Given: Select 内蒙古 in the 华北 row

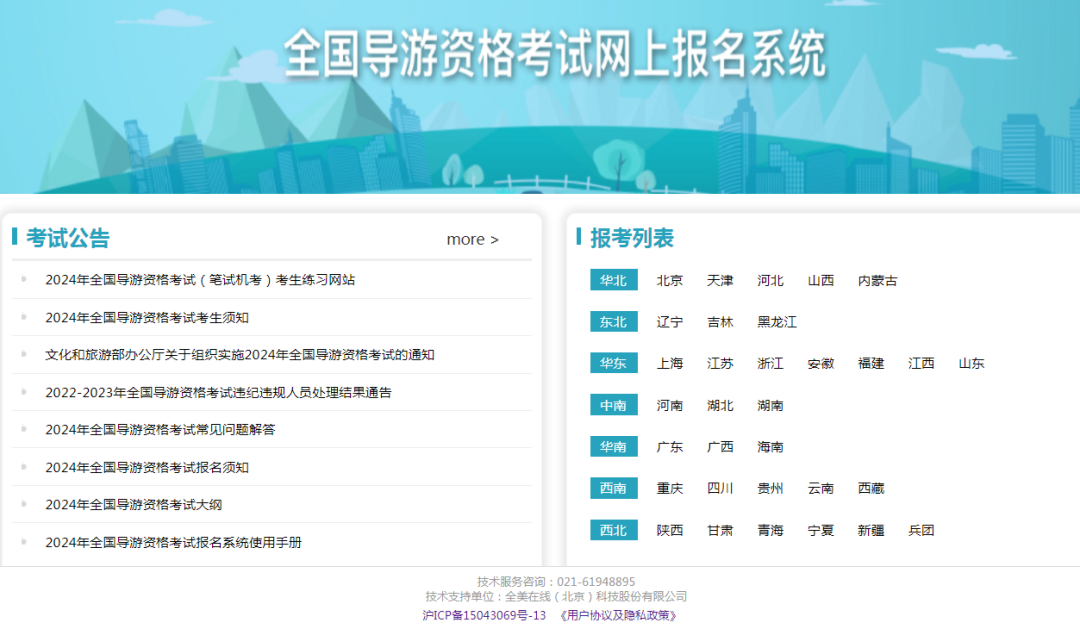Looking at the screenshot, I should point(878,280).
